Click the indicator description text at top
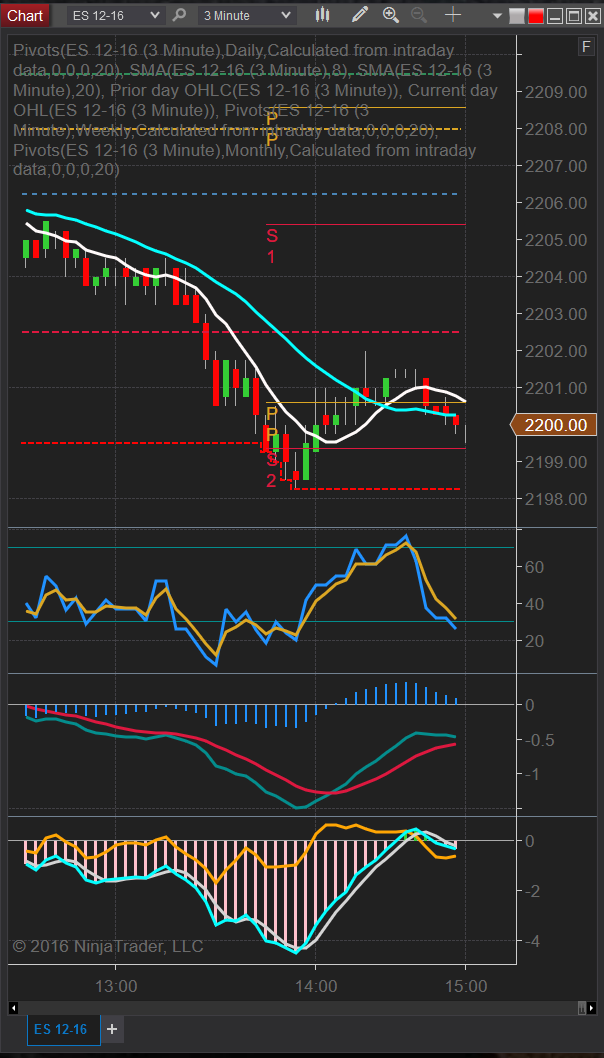 tap(255, 110)
